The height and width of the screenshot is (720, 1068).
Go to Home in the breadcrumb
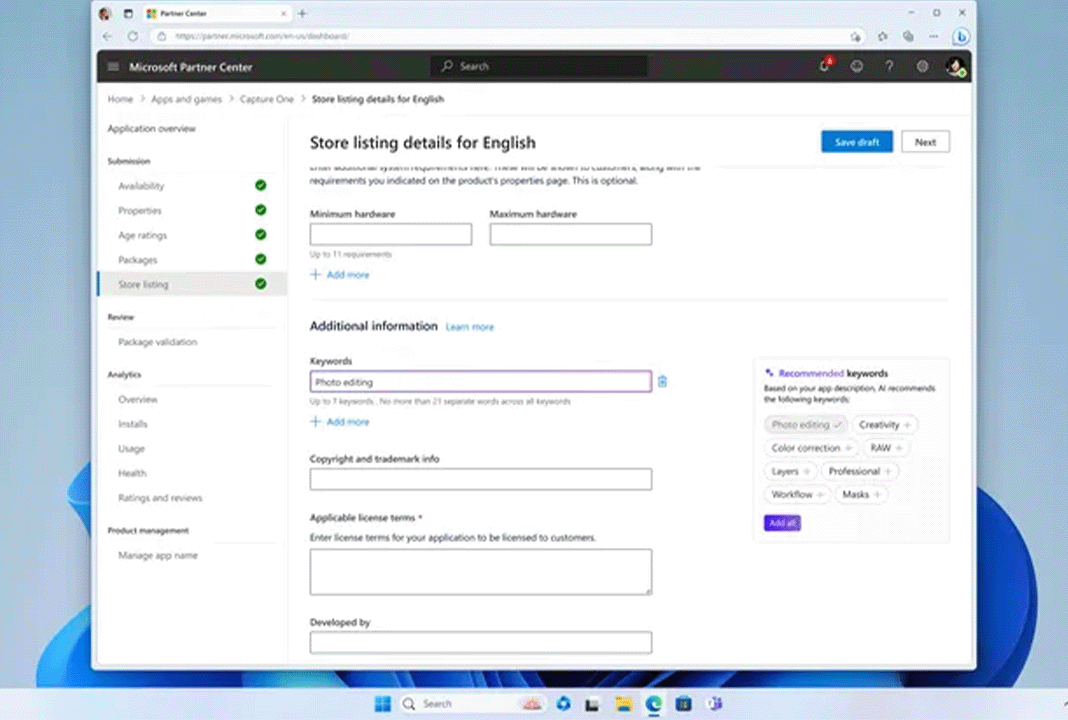[120, 99]
